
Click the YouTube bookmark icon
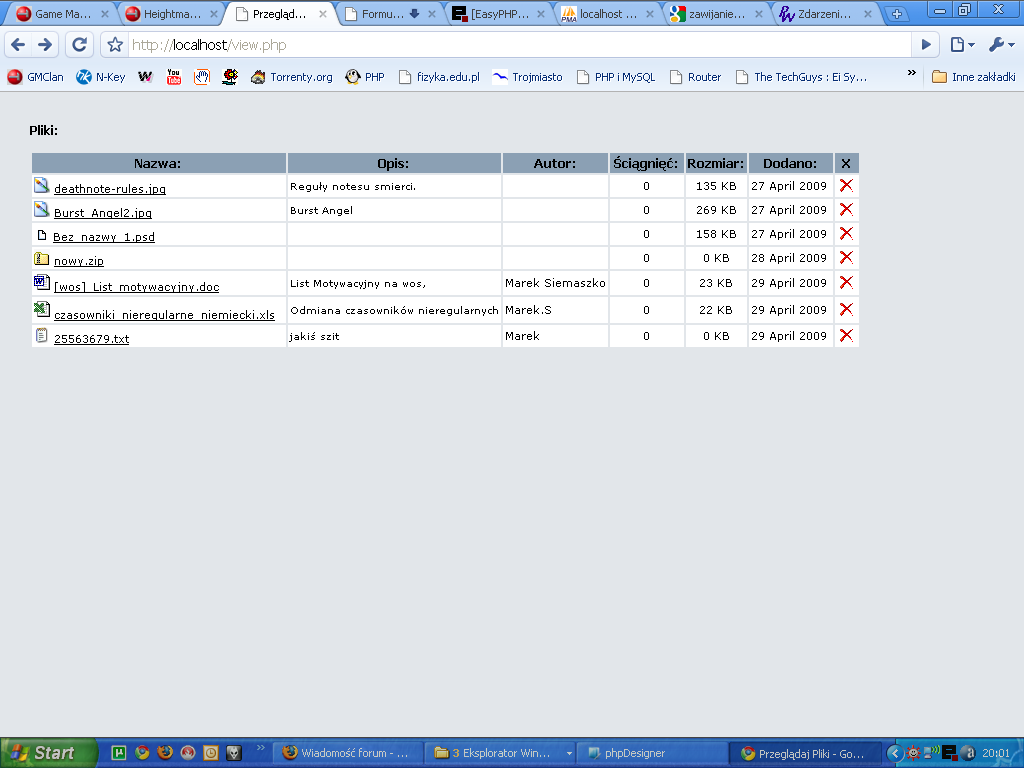pyautogui.click(x=174, y=77)
